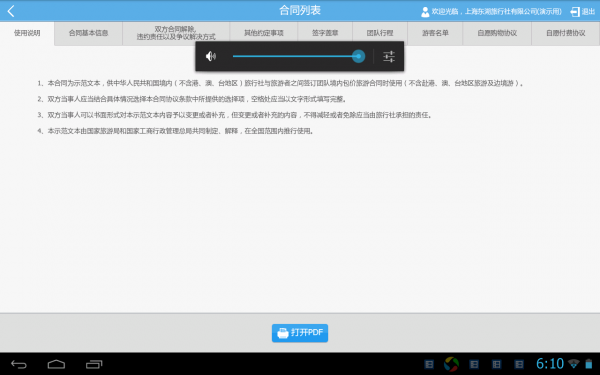Image resolution: width=600 pixels, height=375 pixels.
Task: Click the volume slider handle
Action: pyautogui.click(x=359, y=56)
